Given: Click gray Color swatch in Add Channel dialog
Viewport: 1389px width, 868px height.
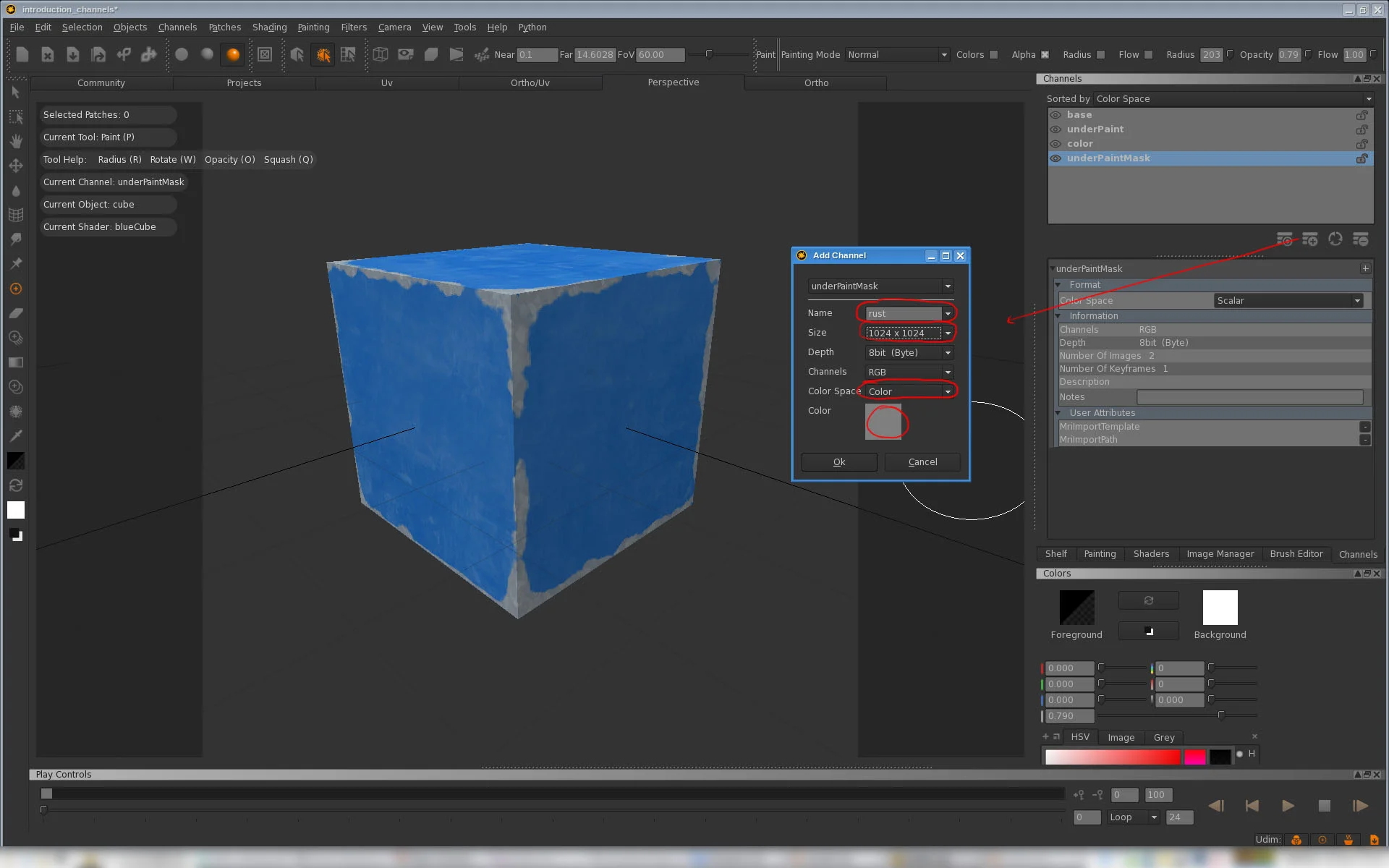Looking at the screenshot, I should (x=883, y=422).
